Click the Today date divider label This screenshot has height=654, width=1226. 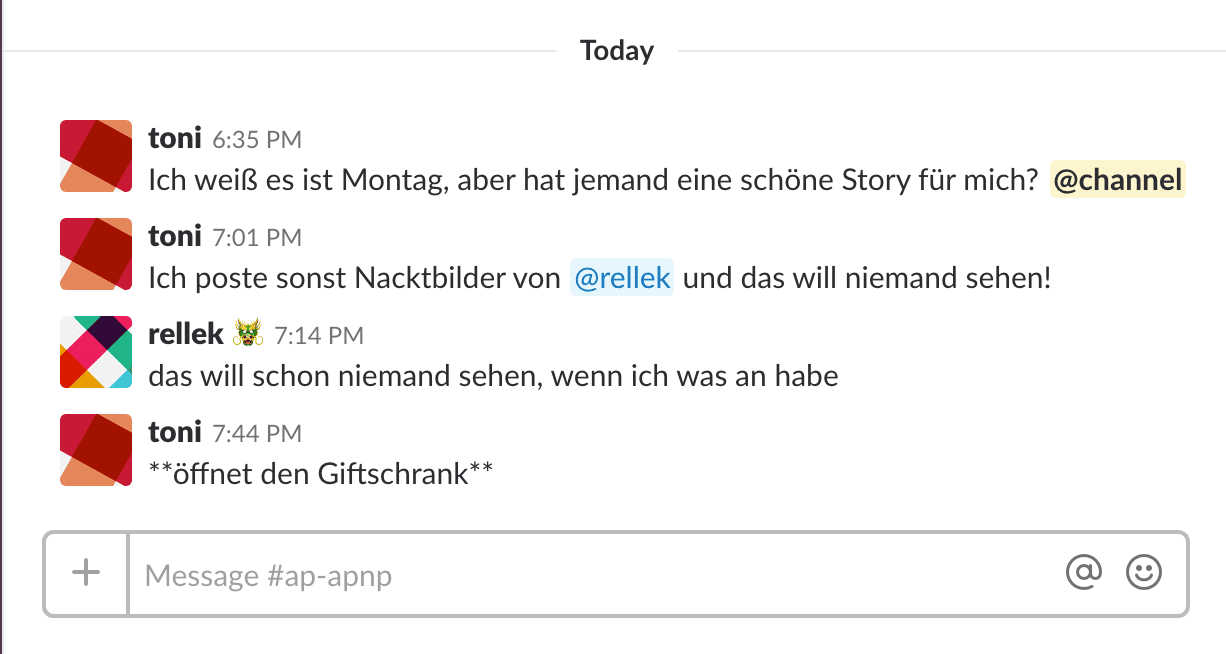[617, 50]
